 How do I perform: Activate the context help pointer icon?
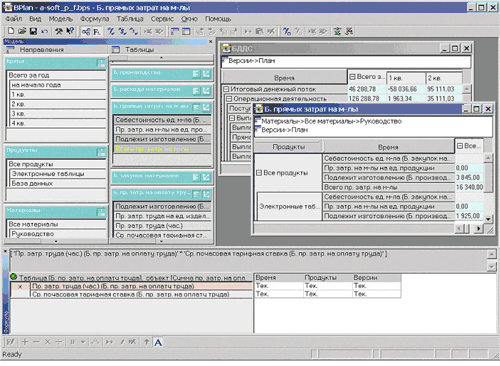[70, 31]
